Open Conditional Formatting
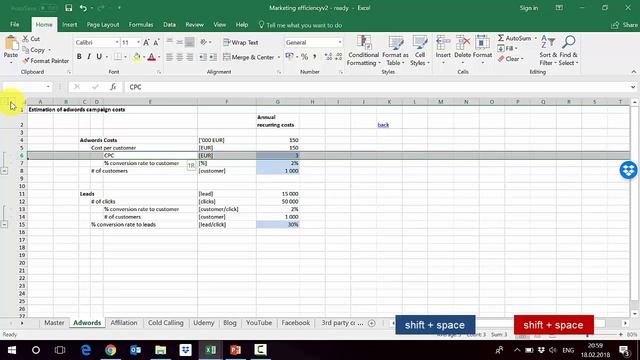 (363, 51)
